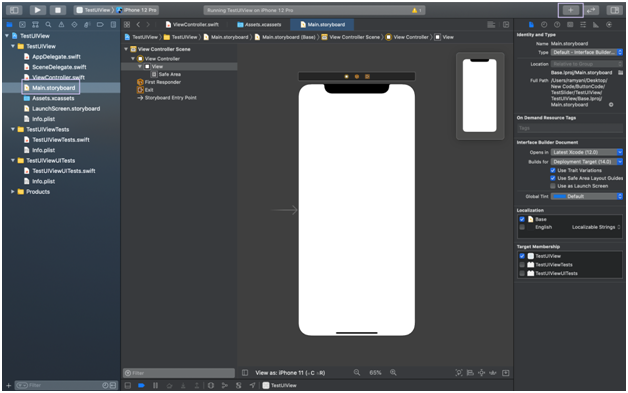628x393 pixels.
Task: Open the Symbol navigator
Action: click(35, 25)
